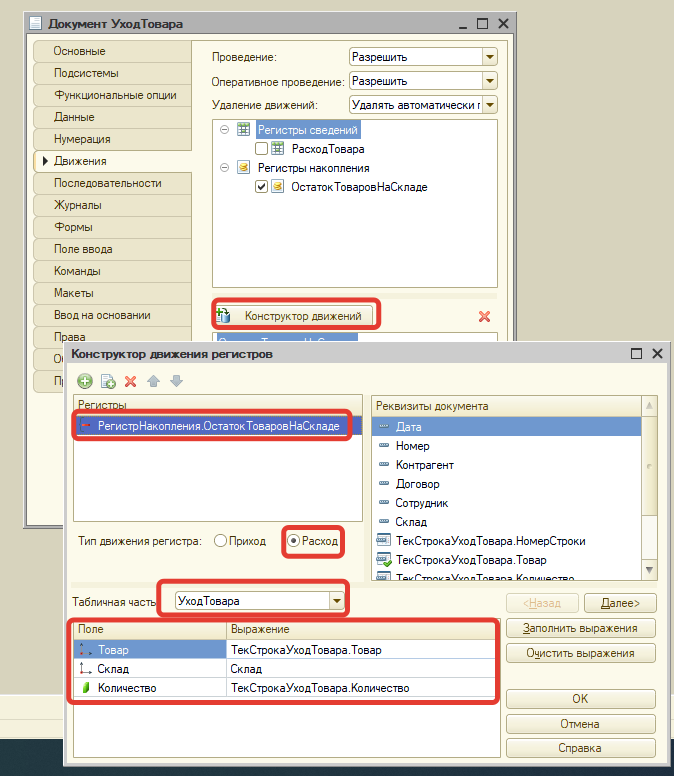Click the Далее button

(620, 603)
